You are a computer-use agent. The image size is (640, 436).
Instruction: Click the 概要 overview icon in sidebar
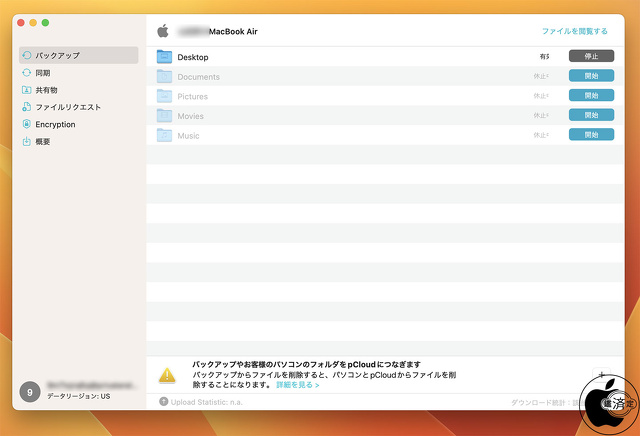tap(27, 141)
